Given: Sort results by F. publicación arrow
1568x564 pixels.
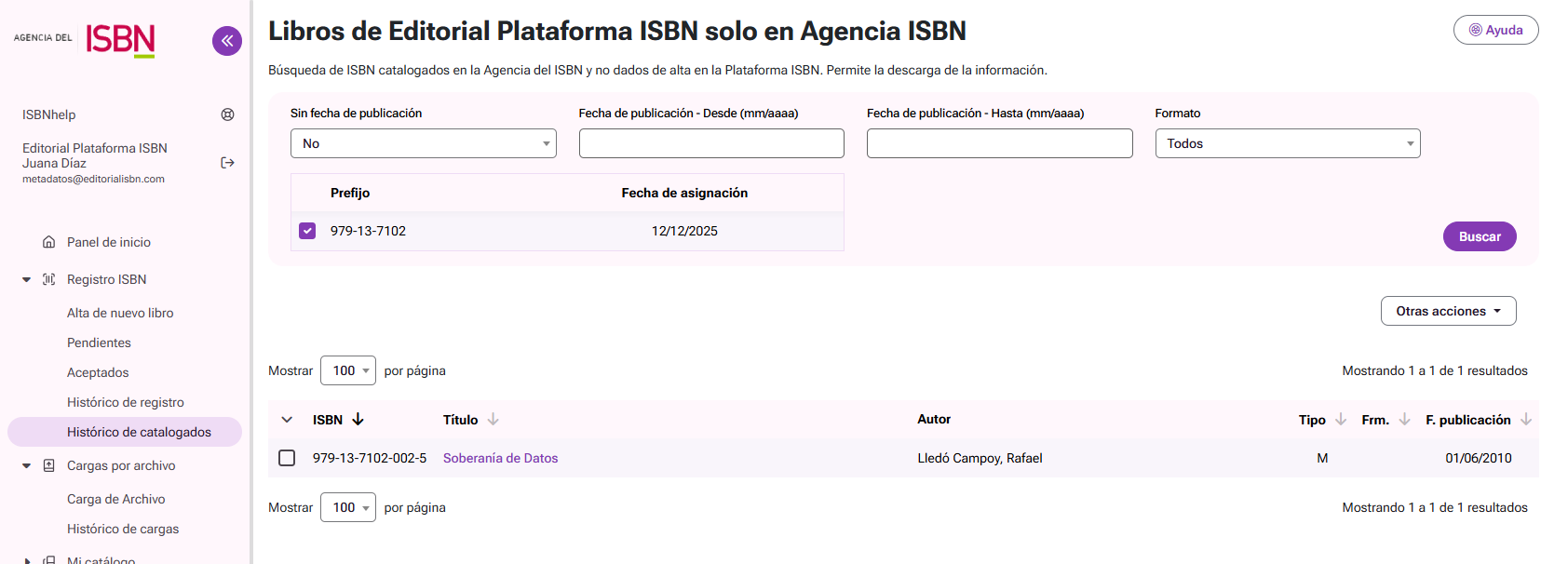Looking at the screenshot, I should click(1526, 420).
